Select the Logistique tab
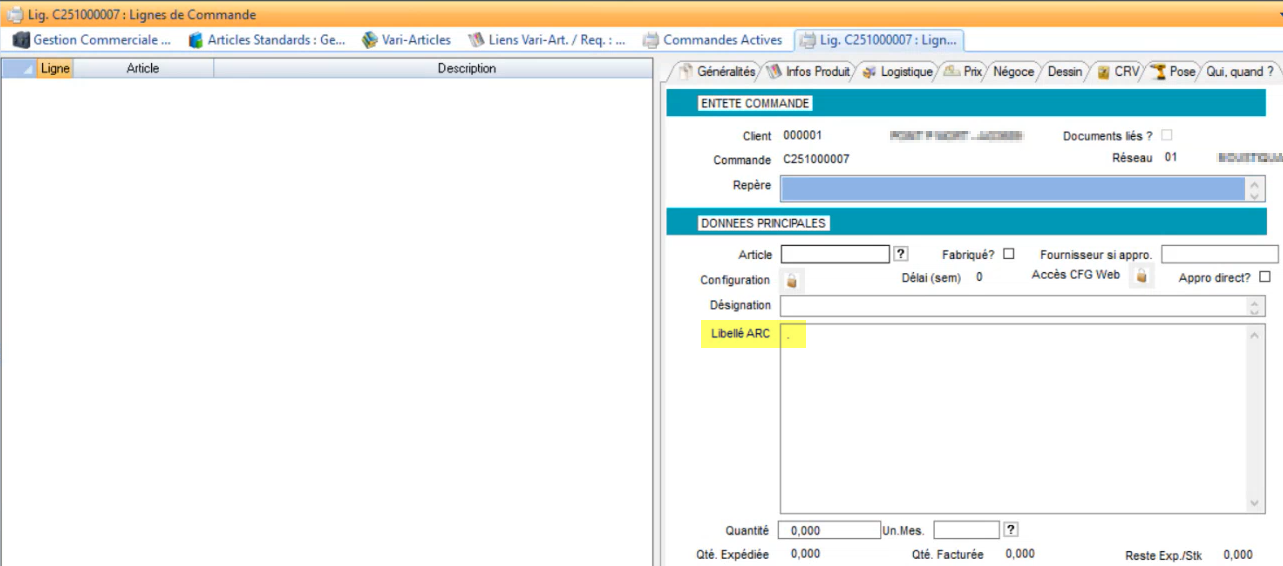Screen dimensions: 1283x566 (x=897, y=72)
